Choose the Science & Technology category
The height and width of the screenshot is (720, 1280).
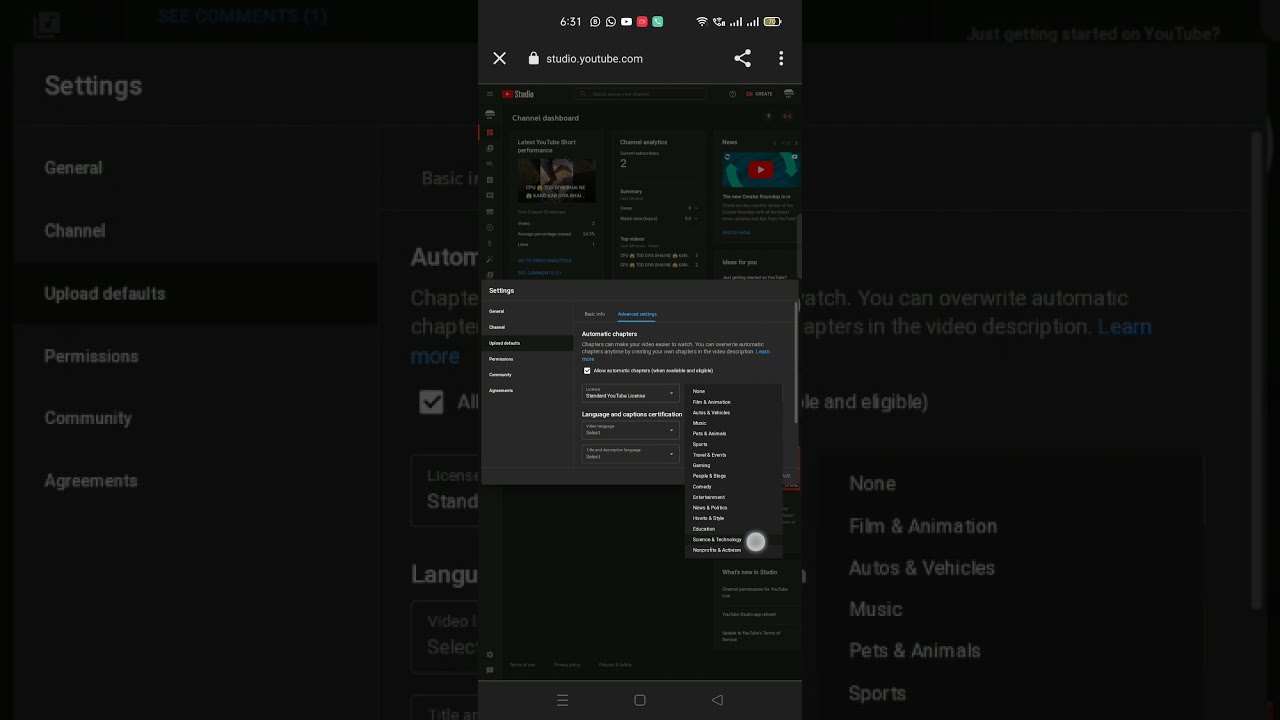[734, 540]
